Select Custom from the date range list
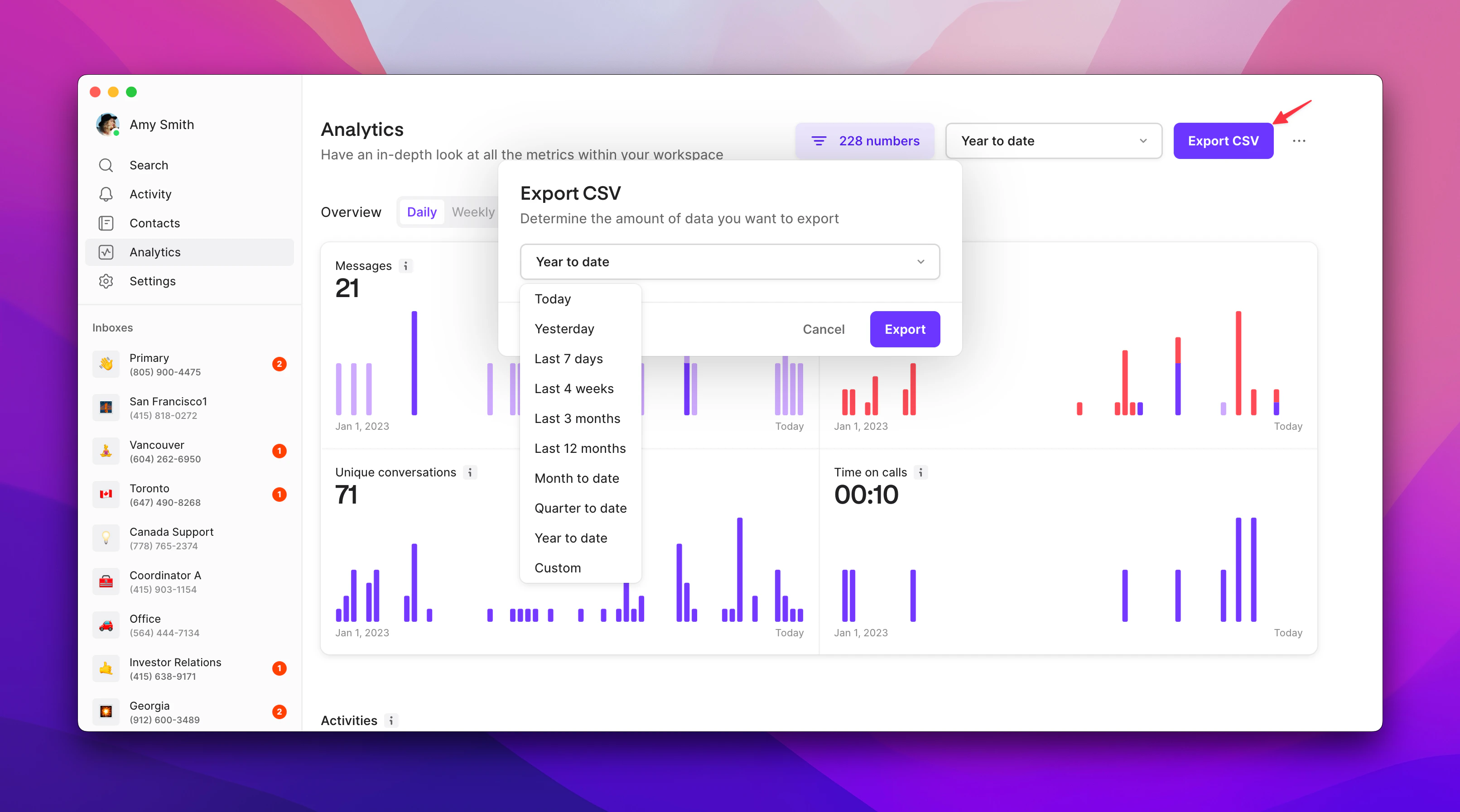The width and height of the screenshot is (1460, 812). (x=557, y=567)
